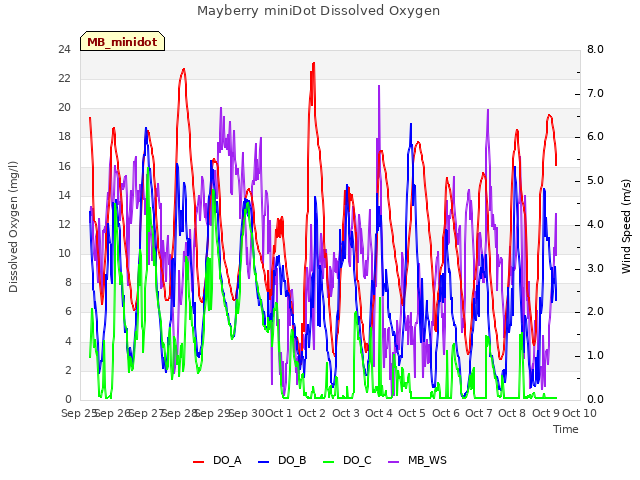Click the chart title Mayberry miniDot Dissolved Oxygen

pos(318,11)
